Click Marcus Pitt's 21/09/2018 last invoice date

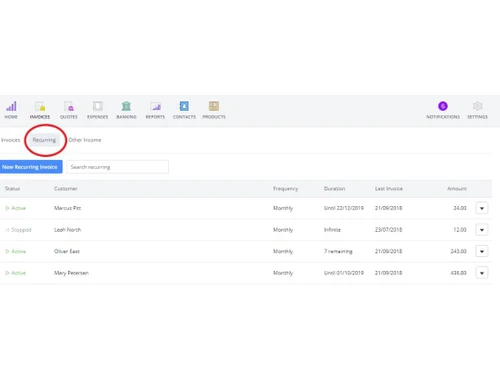point(389,208)
